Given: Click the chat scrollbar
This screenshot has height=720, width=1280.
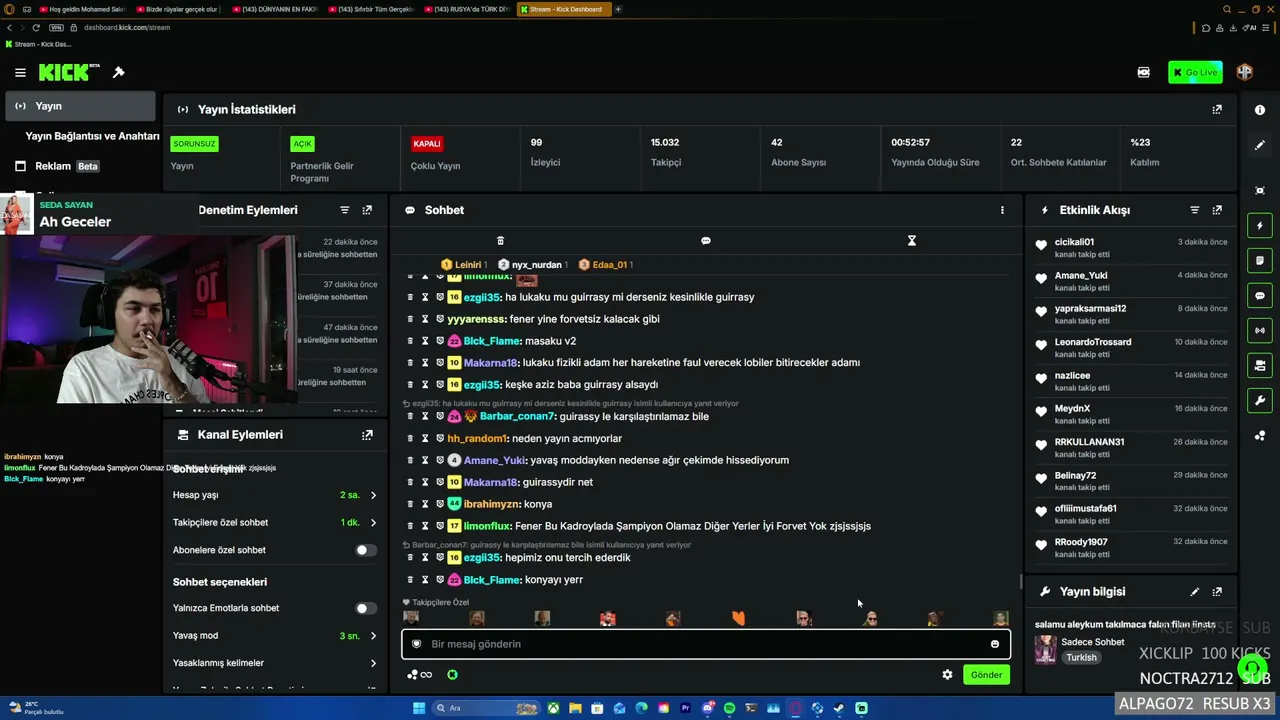Looking at the screenshot, I should point(1020,581).
